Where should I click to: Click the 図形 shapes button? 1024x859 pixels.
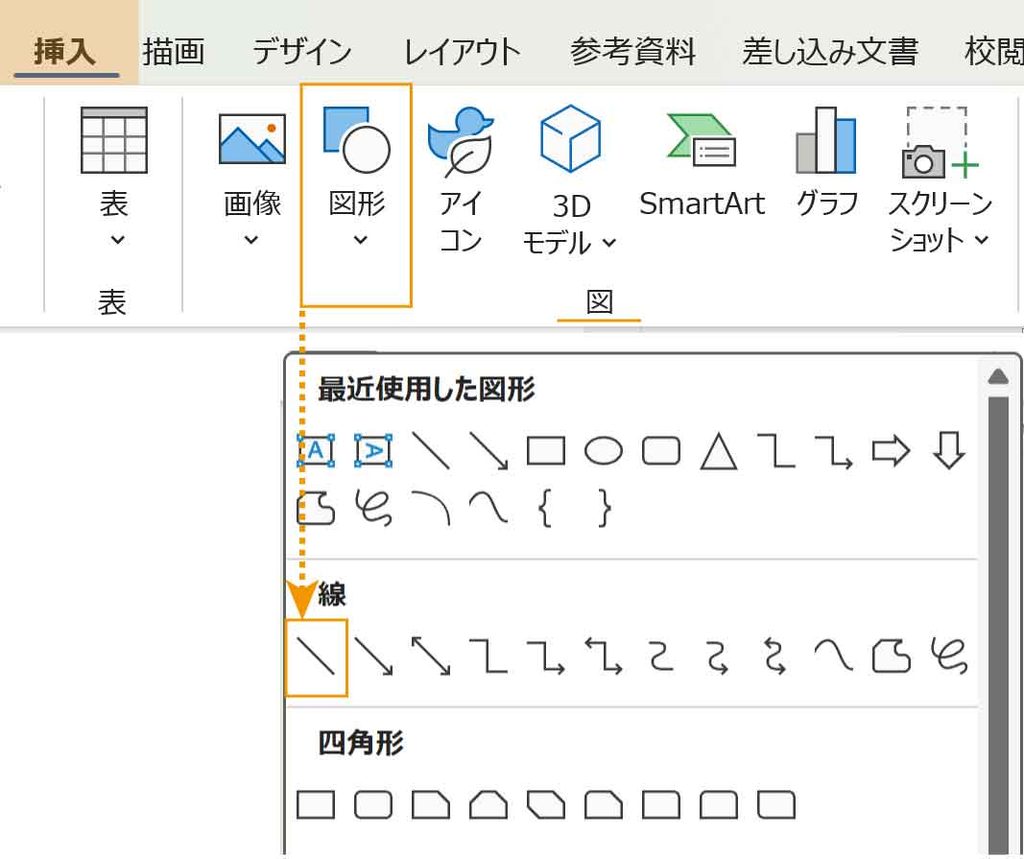pos(357,194)
